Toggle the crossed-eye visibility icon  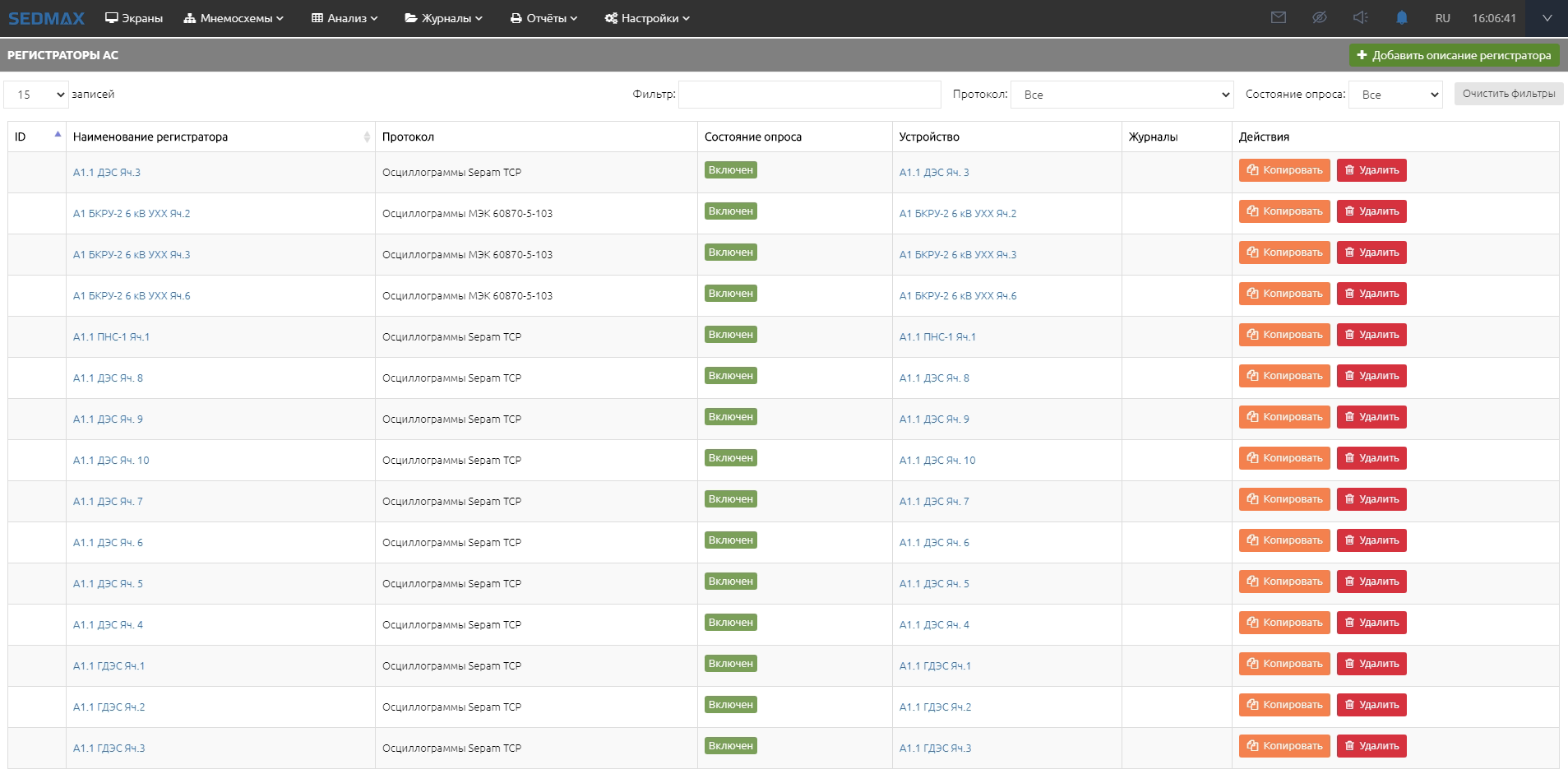(x=1319, y=17)
